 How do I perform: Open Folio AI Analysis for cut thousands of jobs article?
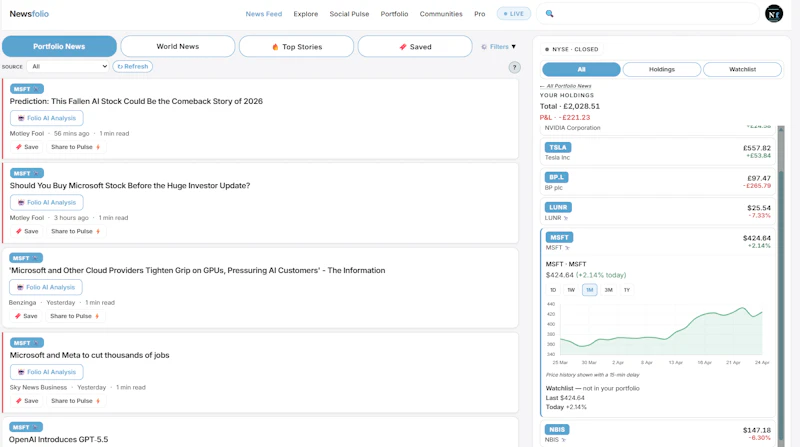point(46,372)
